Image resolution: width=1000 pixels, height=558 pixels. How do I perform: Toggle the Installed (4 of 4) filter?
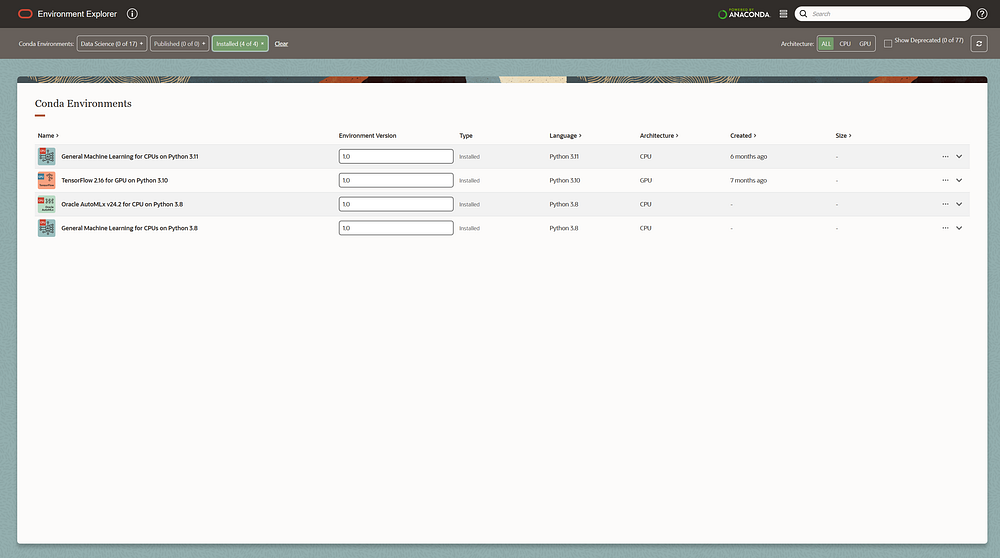[240, 43]
